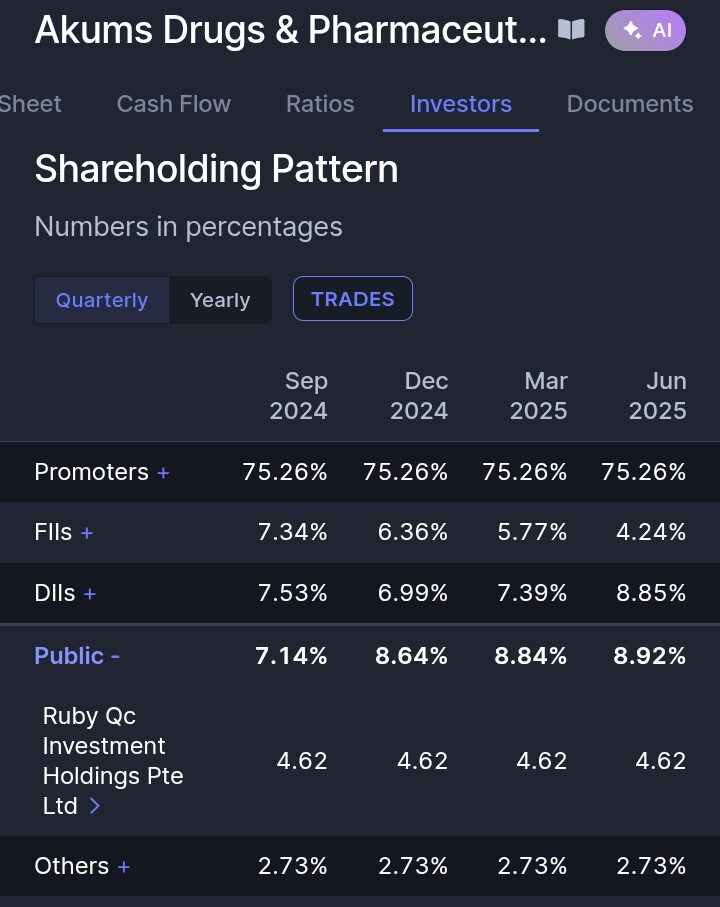
Task: Click the Jun 2025 column header
Action: [658, 396]
